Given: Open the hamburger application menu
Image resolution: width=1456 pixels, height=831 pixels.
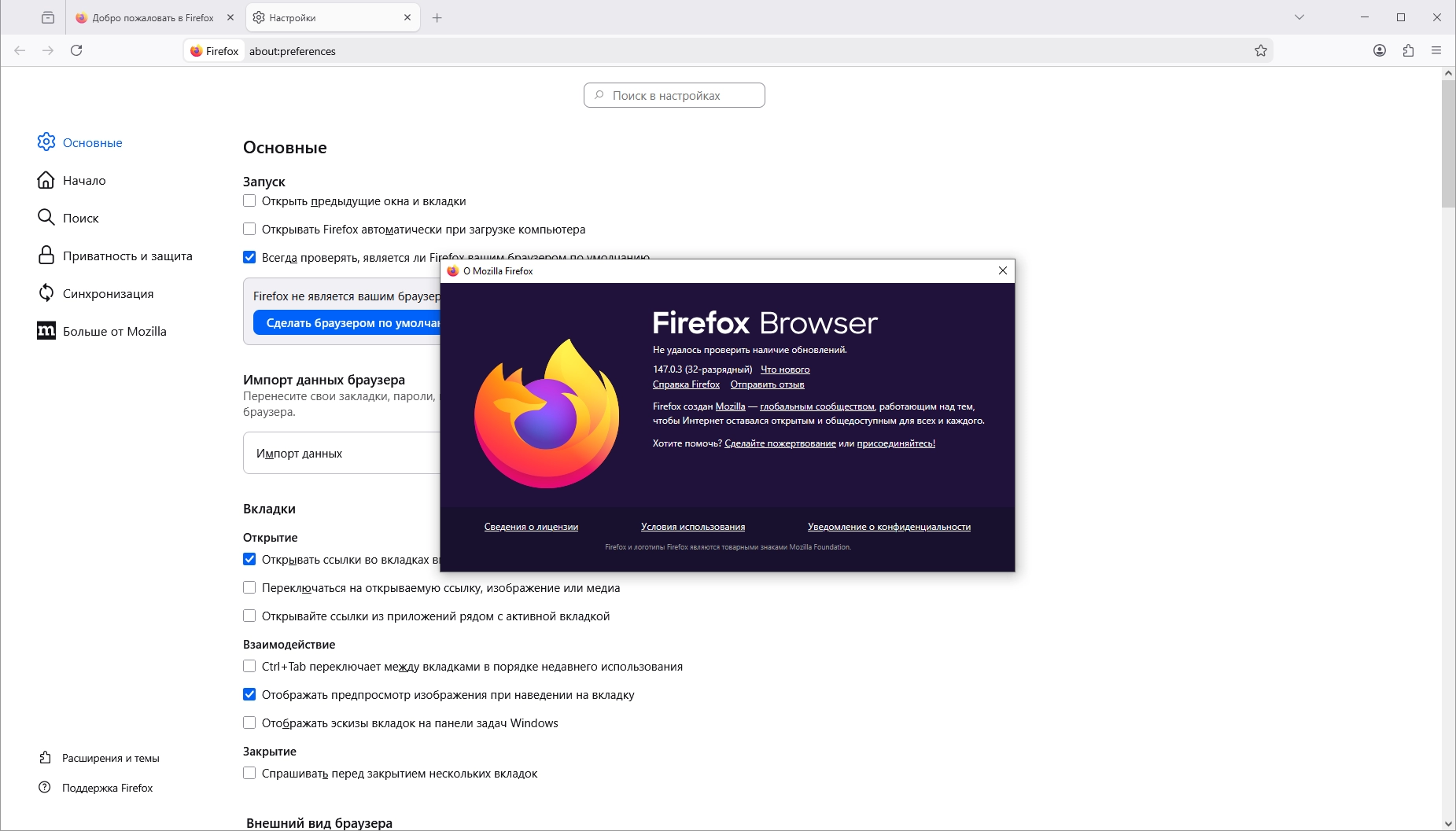Looking at the screenshot, I should [1436, 50].
